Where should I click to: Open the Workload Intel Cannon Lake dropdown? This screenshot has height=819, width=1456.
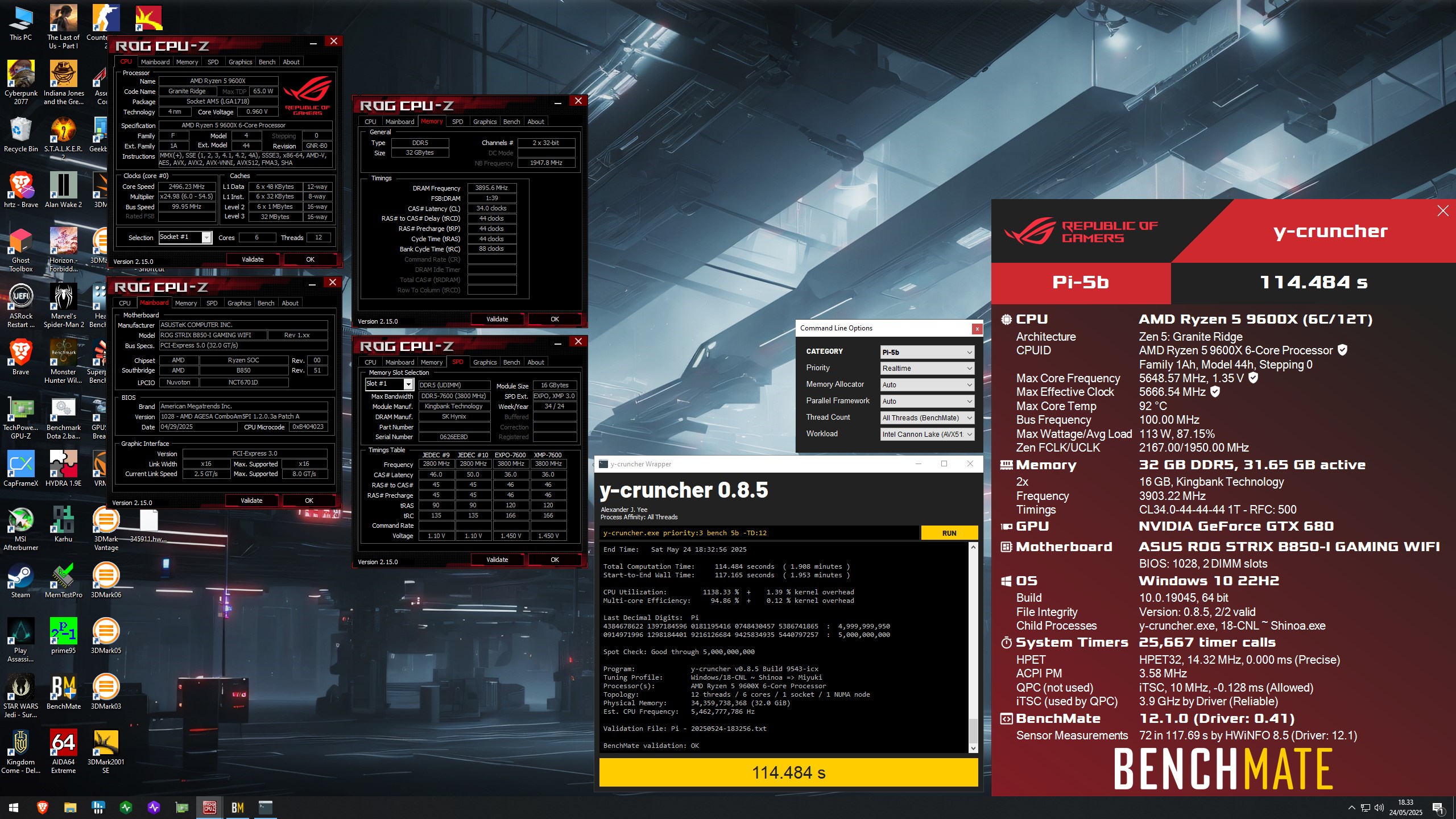(927, 435)
